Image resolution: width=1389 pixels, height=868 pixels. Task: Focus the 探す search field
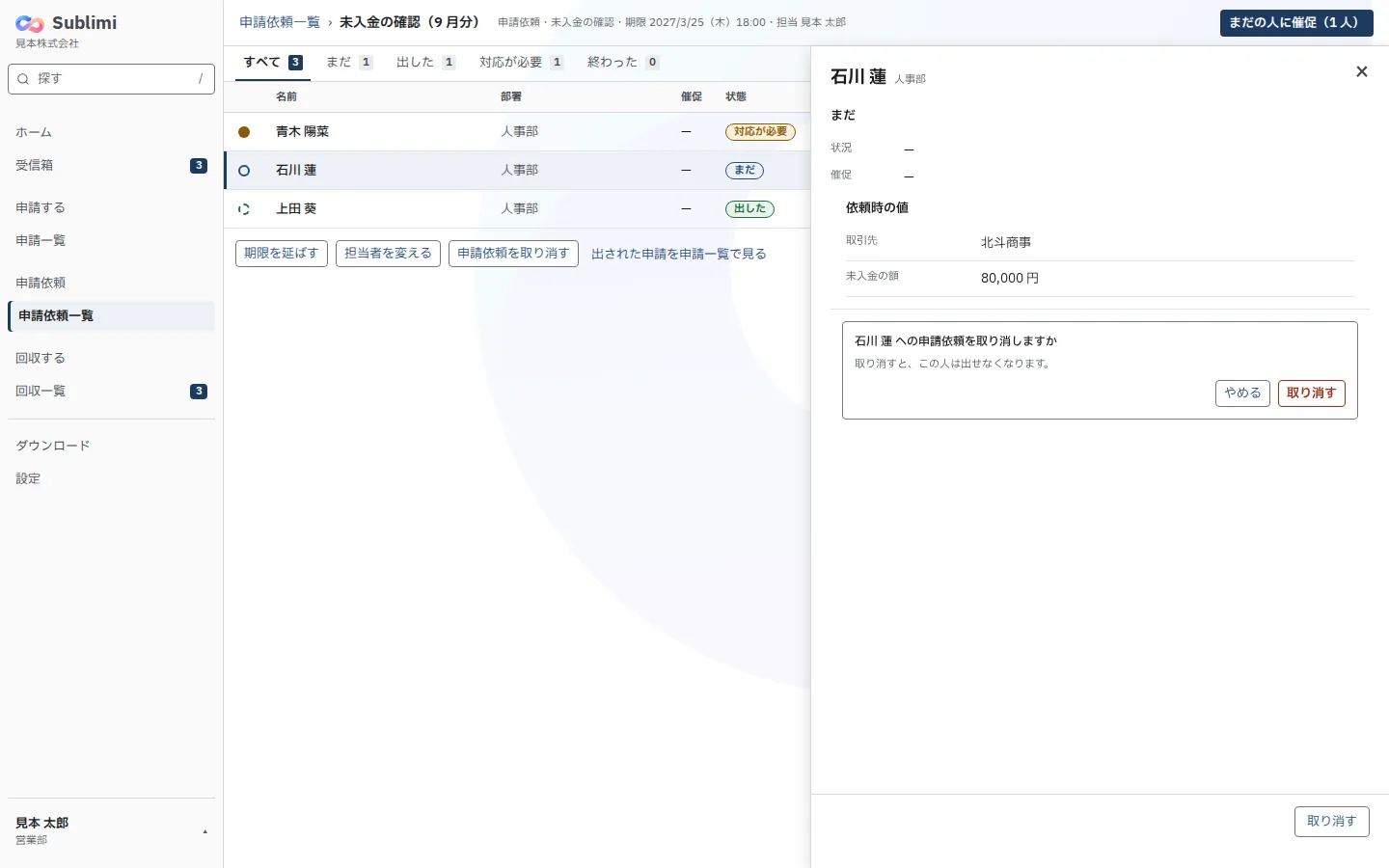pyautogui.click(x=111, y=79)
